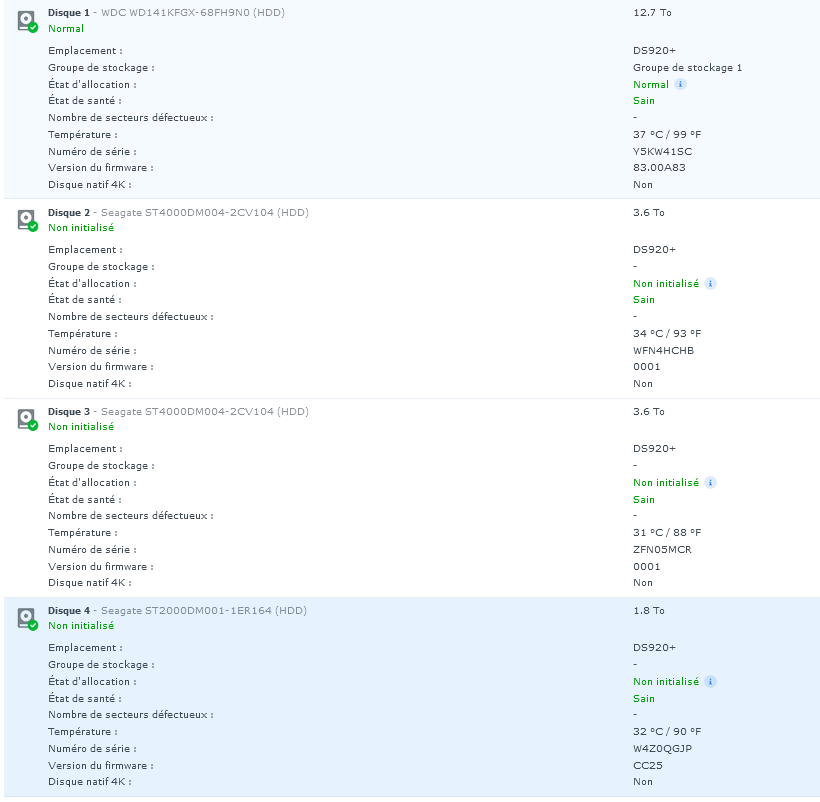Image resolution: width=820 pixels, height=802 pixels.
Task: Collapse the Disque 1 WDC header row
Action: [412, 20]
